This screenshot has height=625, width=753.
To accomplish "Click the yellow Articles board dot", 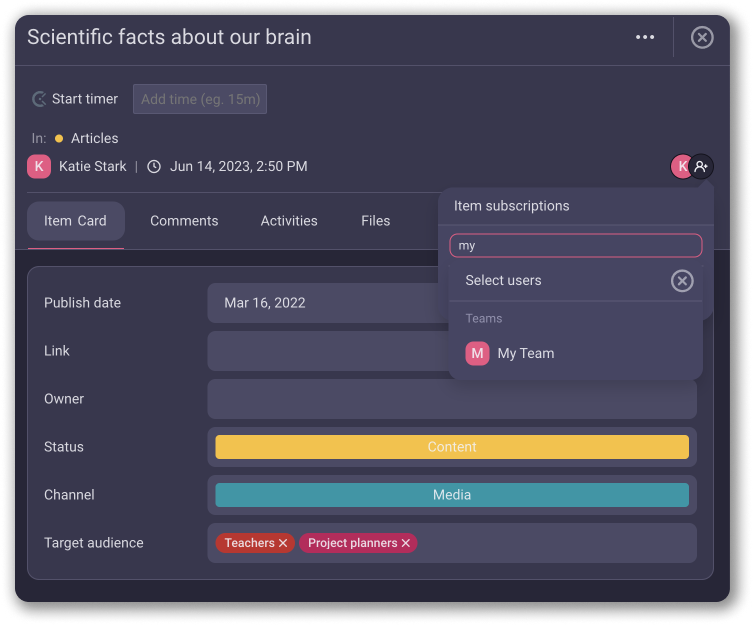I will (59, 139).
